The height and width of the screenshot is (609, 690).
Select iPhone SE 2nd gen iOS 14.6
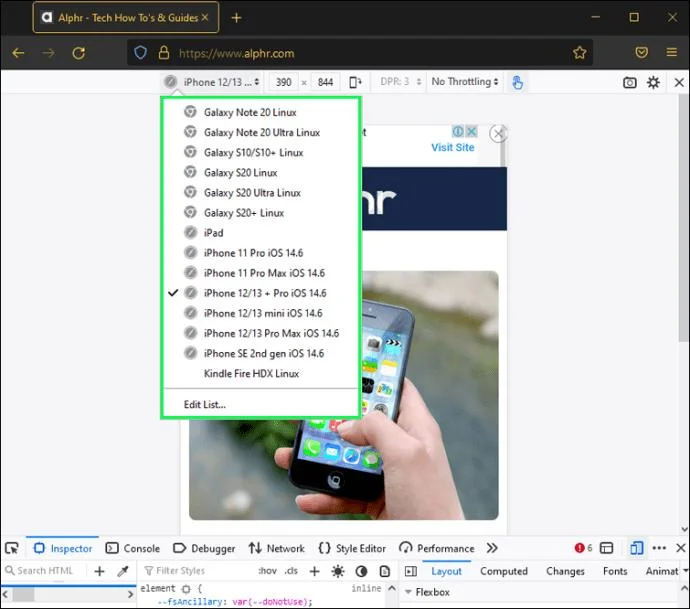[260, 353]
